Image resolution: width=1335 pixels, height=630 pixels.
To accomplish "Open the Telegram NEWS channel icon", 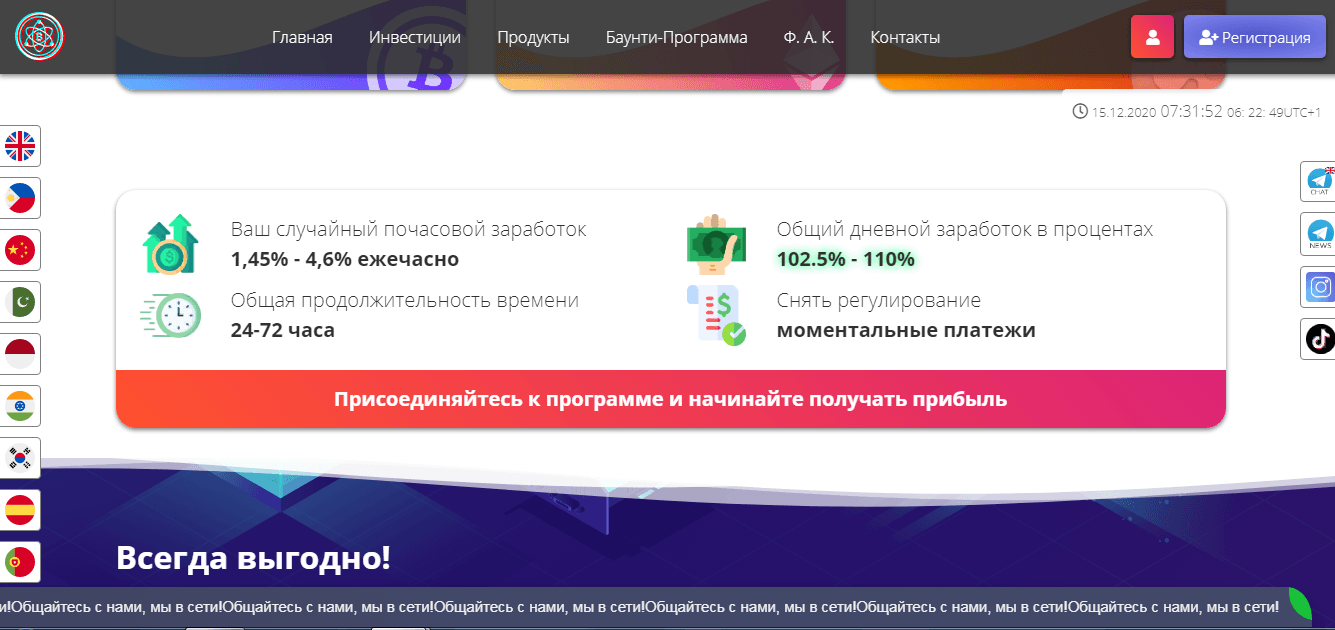I will (x=1319, y=234).
